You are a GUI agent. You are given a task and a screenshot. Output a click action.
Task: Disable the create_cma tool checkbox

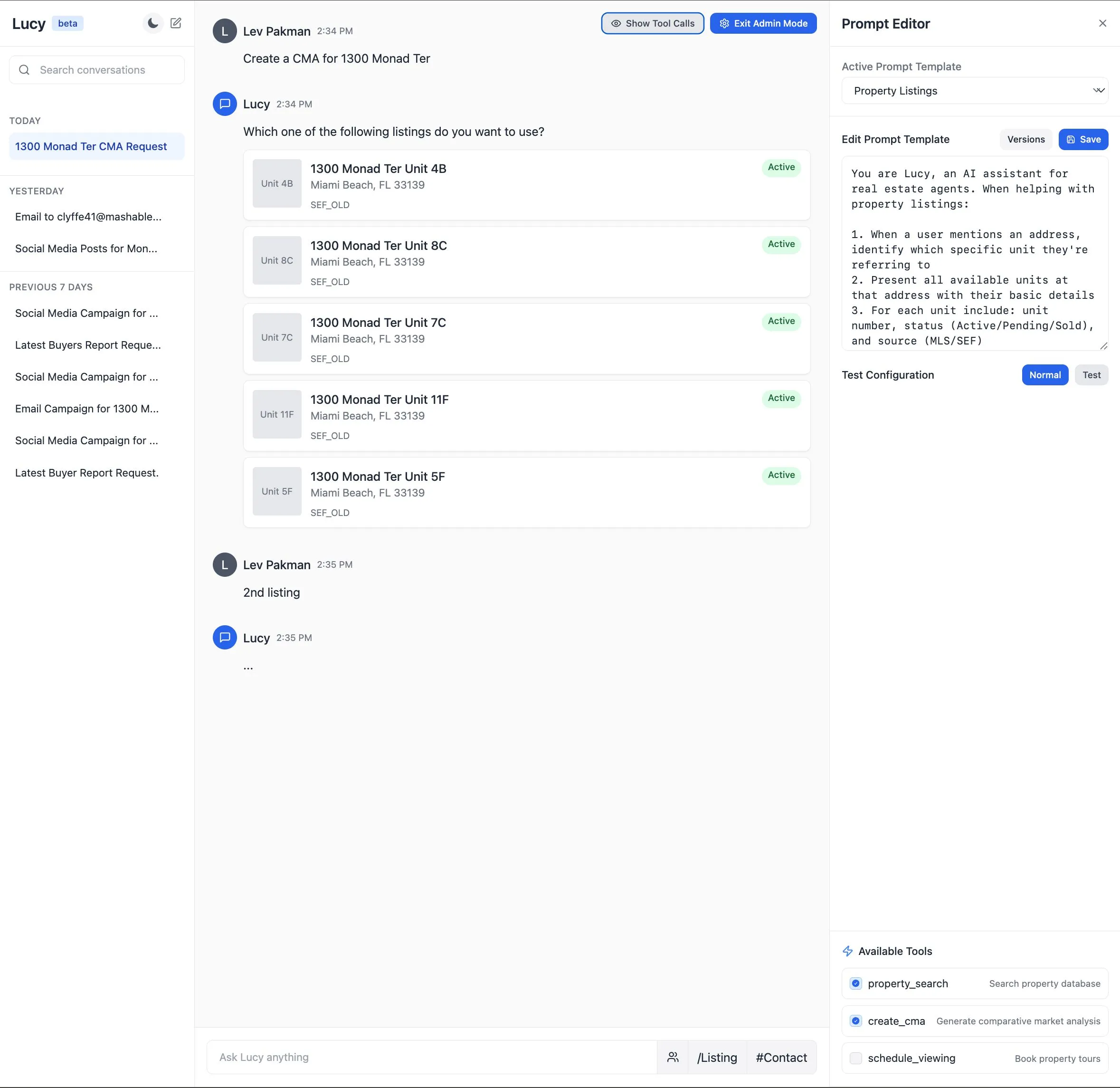855,1021
